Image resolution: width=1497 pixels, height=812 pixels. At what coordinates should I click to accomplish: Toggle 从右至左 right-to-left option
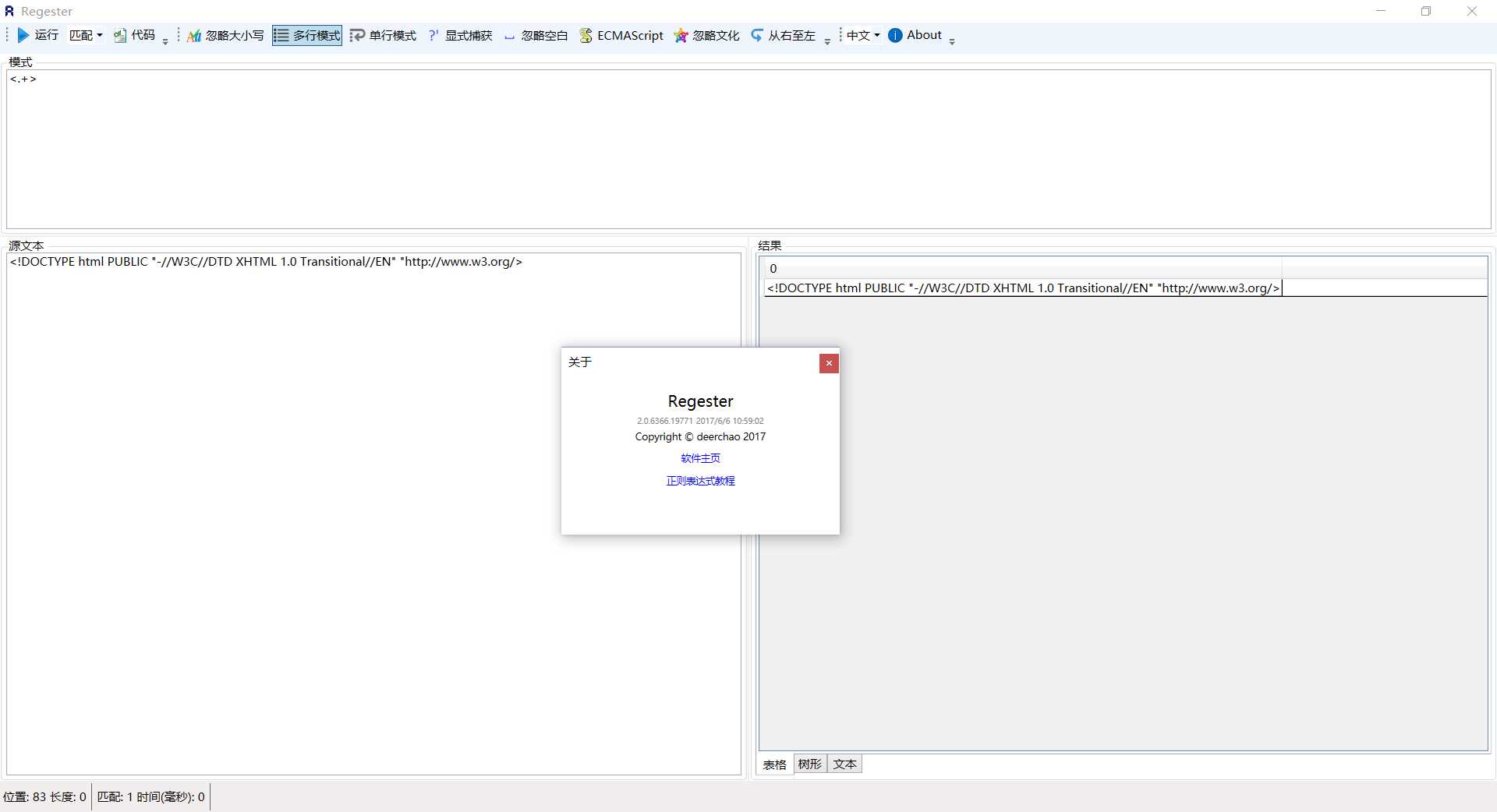784,35
